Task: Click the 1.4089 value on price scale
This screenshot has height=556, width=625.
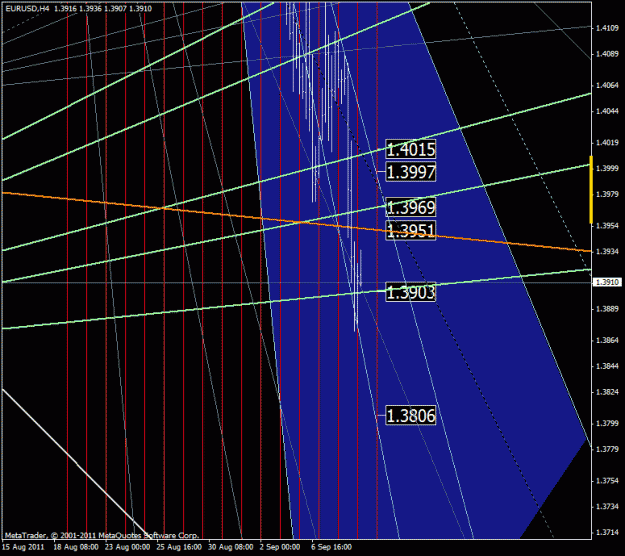Action: pyautogui.click(x=607, y=54)
